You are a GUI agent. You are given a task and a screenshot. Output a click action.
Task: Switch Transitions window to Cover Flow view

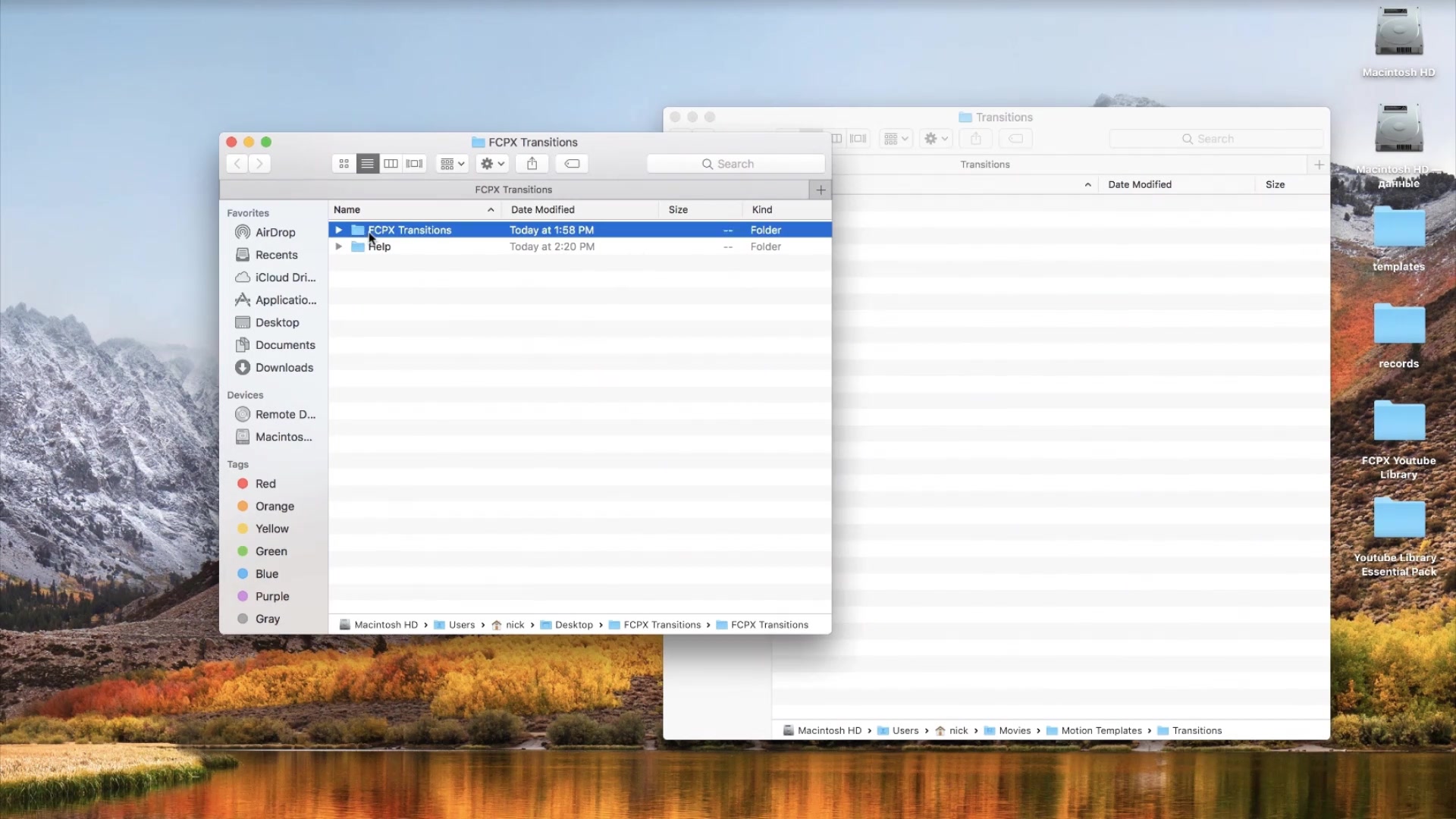point(858,139)
